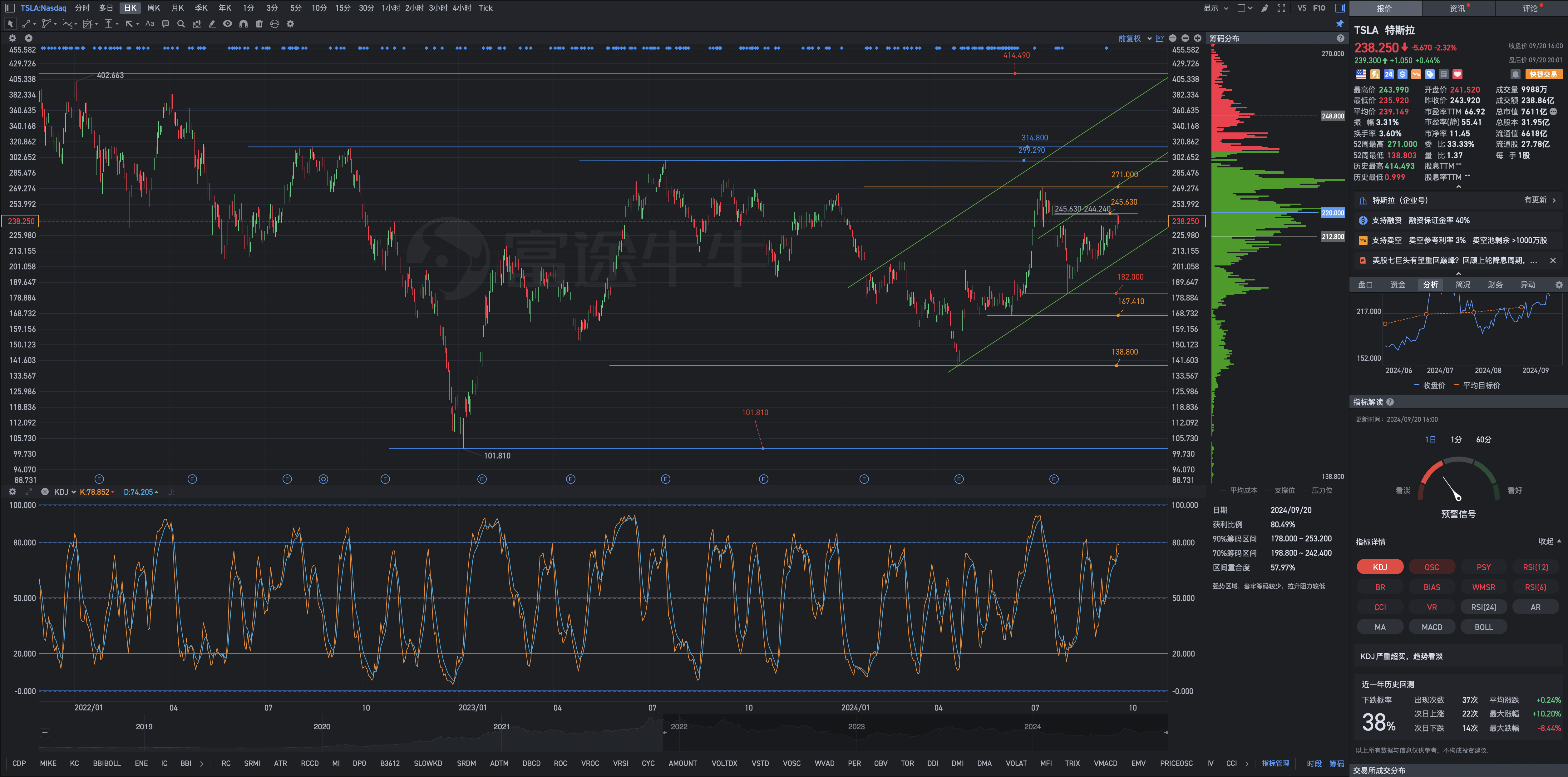Click the candlestick statistics range tool
The width and height of the screenshot is (1568, 777).
click(x=197, y=24)
